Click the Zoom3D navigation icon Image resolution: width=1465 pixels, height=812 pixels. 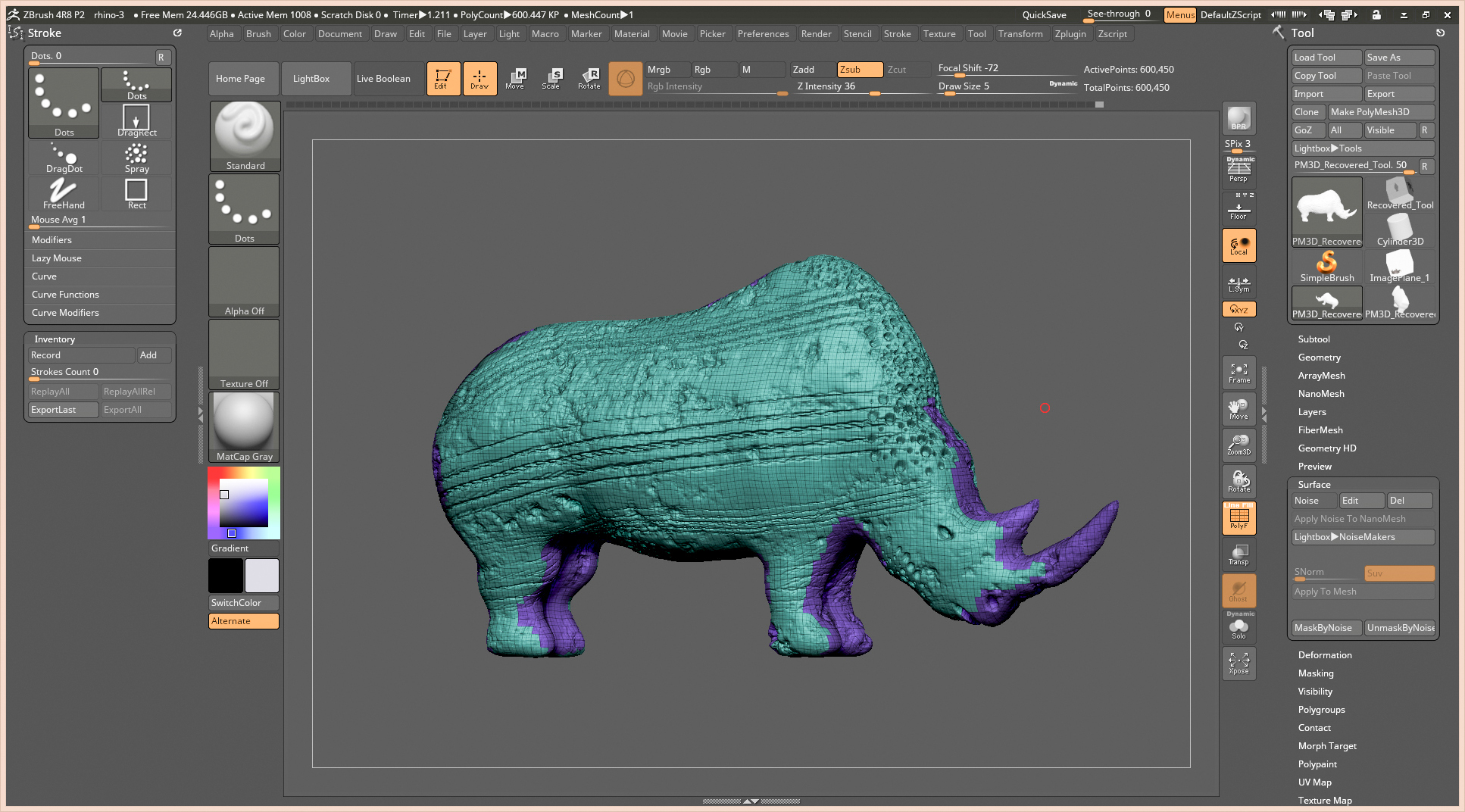[x=1239, y=445]
